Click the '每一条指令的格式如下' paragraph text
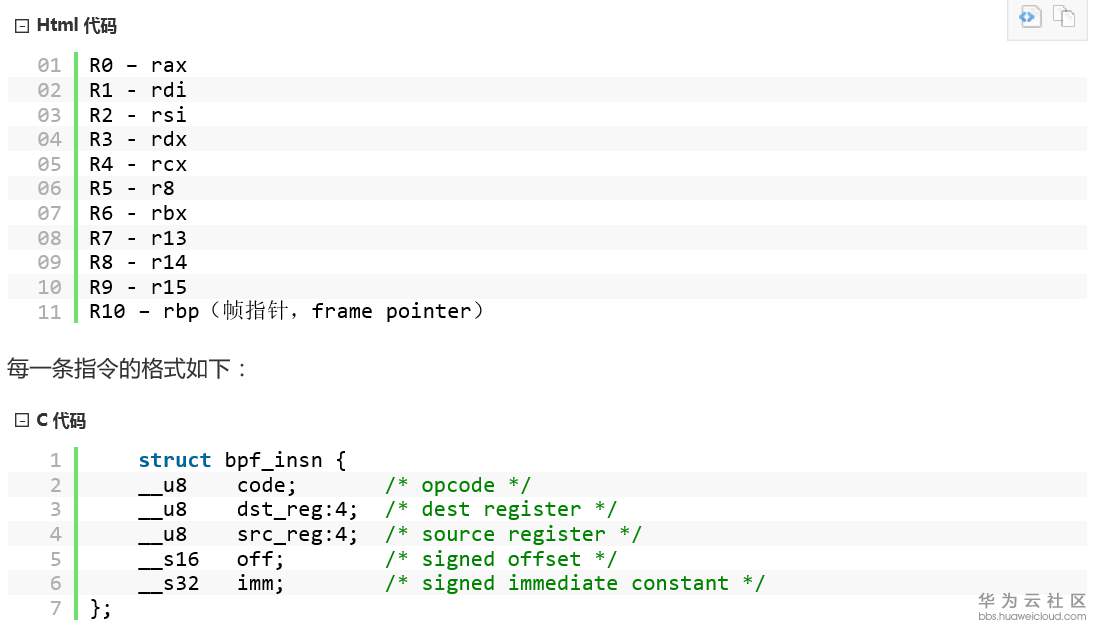 (x=127, y=368)
